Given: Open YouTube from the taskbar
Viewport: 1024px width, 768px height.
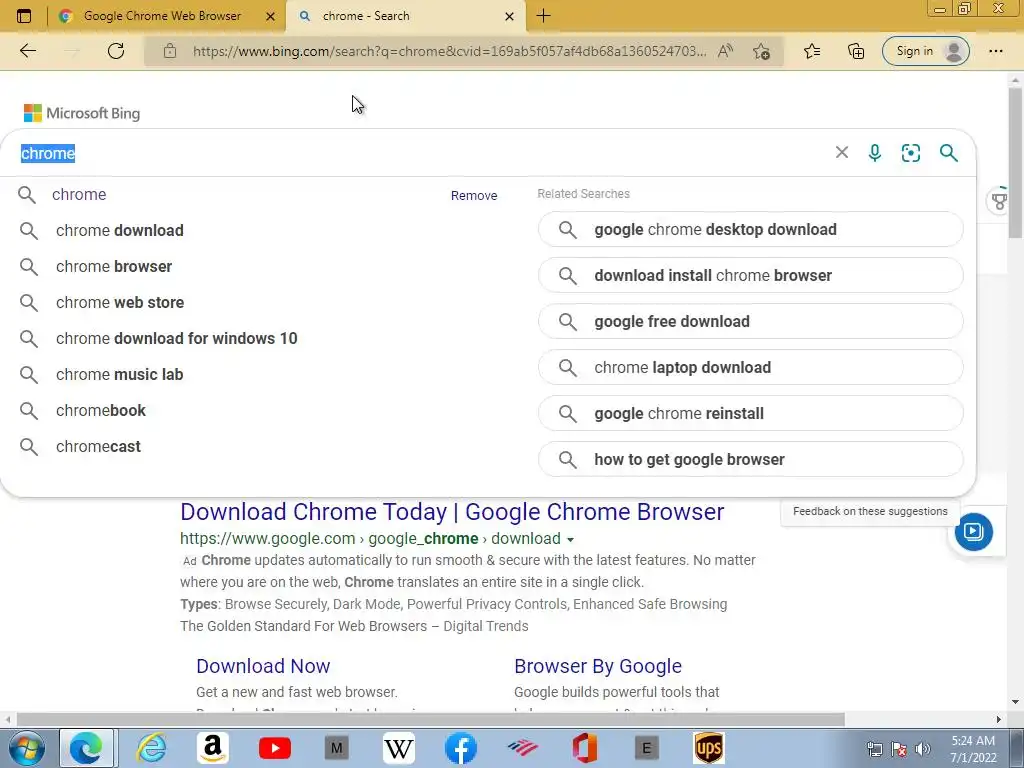Looking at the screenshot, I should 274,748.
